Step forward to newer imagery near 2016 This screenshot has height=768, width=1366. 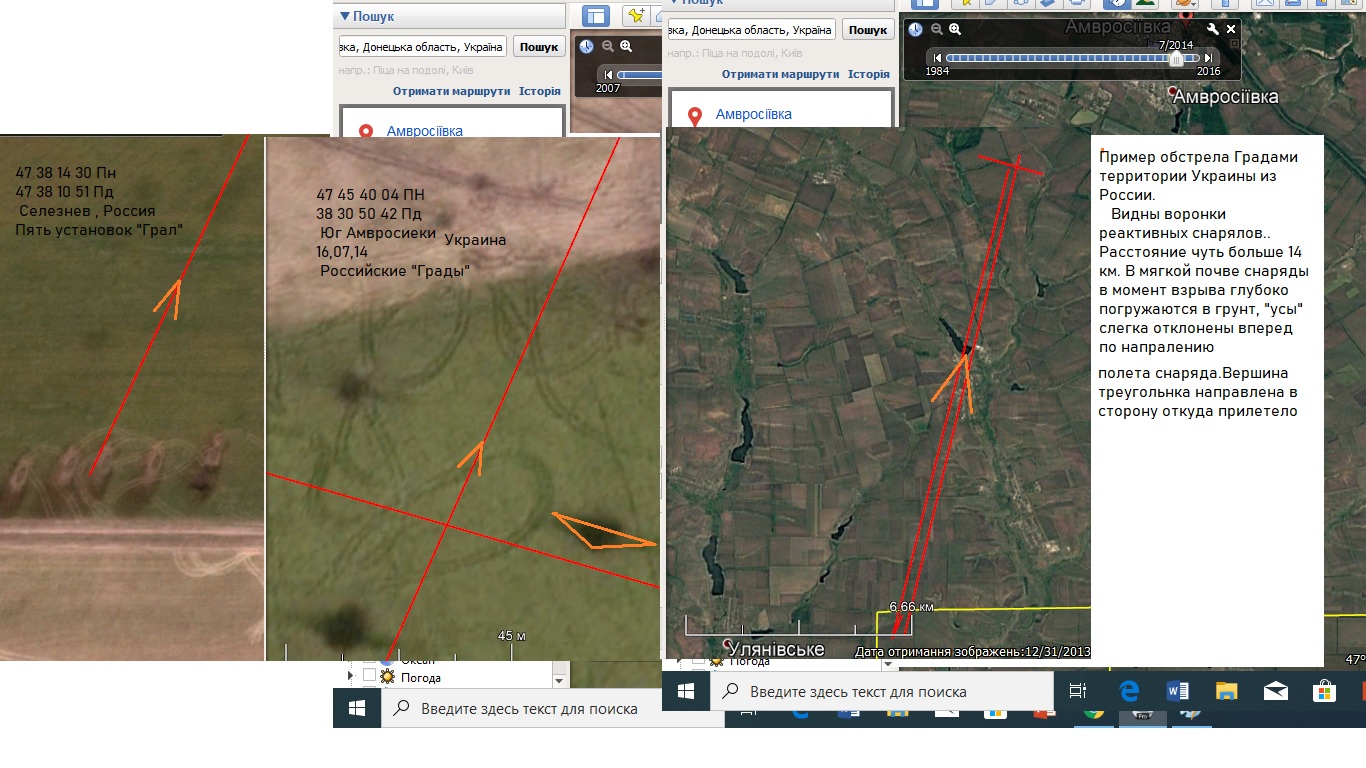point(1209,58)
